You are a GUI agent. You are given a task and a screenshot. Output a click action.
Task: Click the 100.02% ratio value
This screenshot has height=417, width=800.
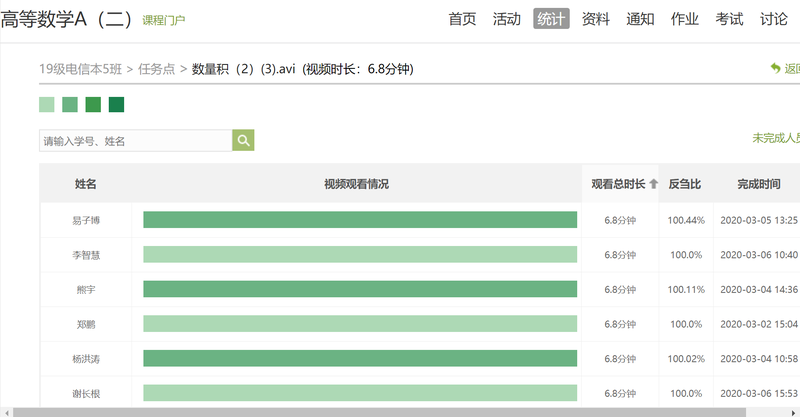point(686,359)
